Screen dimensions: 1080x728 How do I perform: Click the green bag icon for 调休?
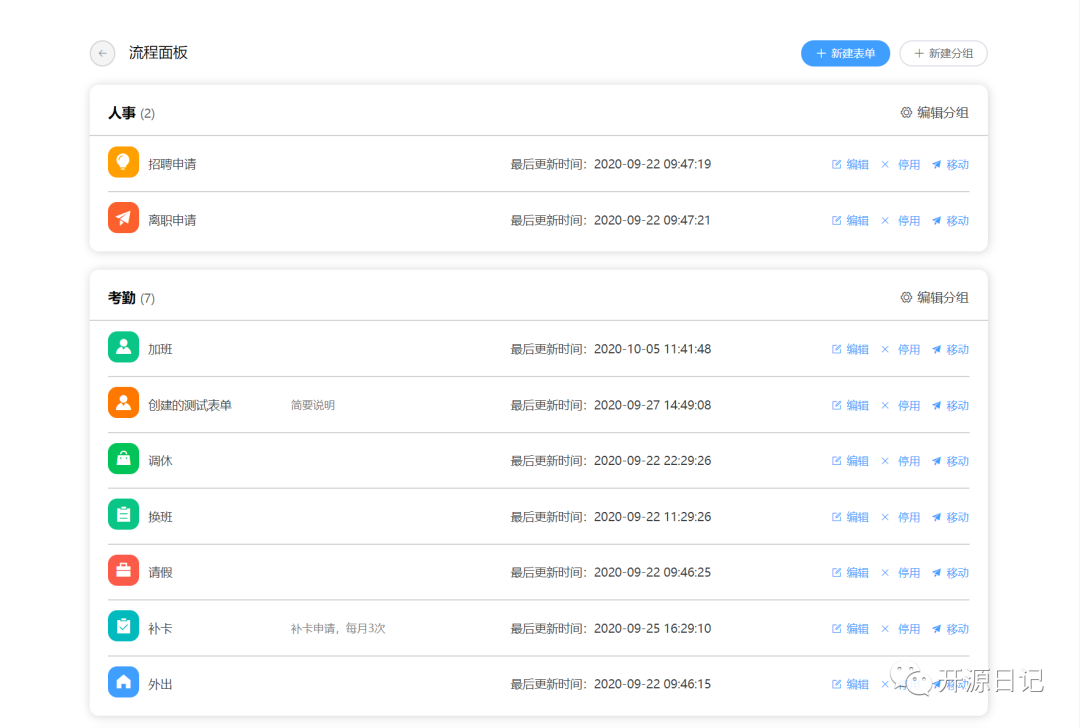tap(123, 459)
